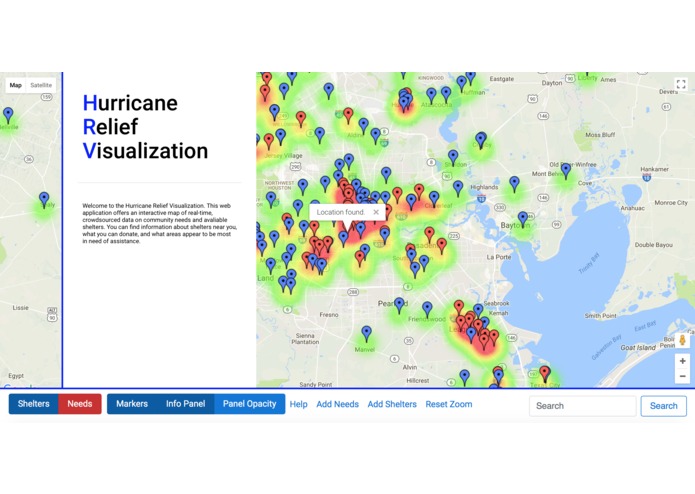Click the blue marker near Friendswood
The width and height of the screenshot is (695, 494).
[427, 310]
